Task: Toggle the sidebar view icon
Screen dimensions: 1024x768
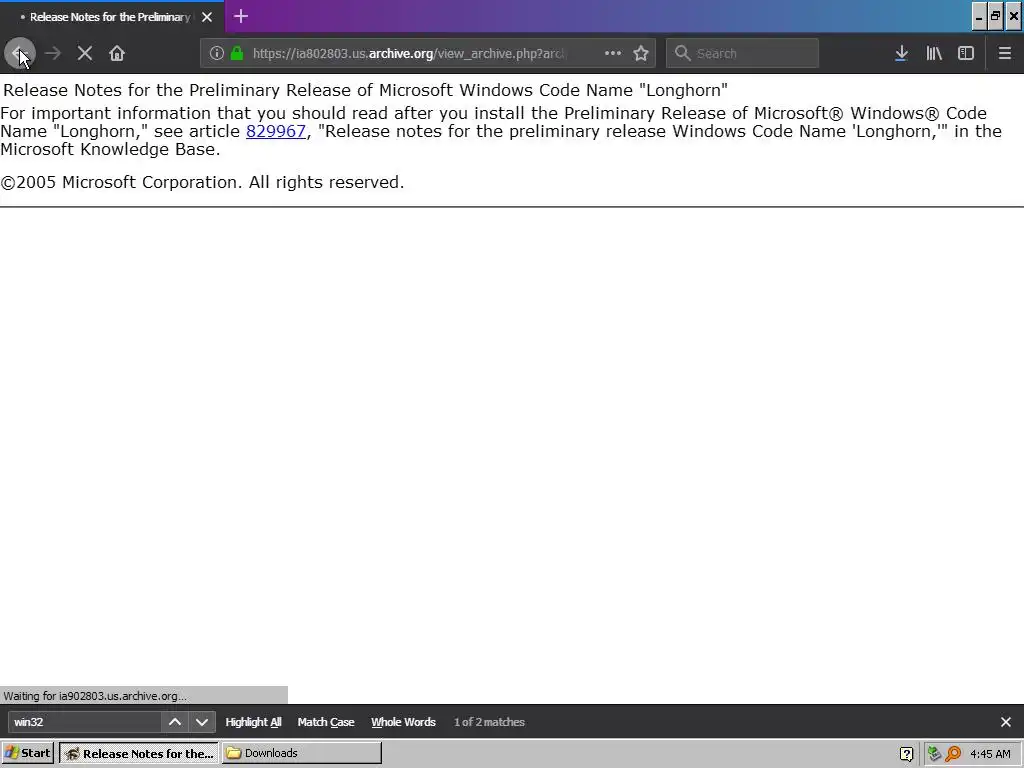Action: click(966, 54)
